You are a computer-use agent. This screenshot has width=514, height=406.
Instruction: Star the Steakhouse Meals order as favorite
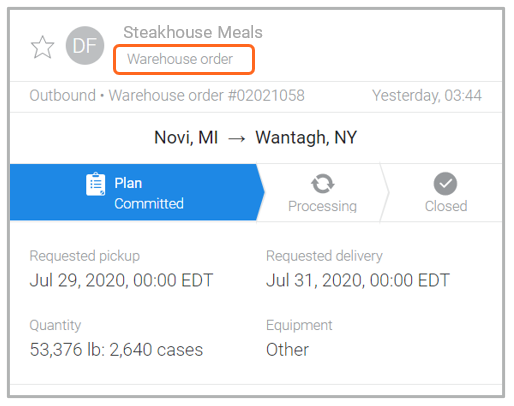pyautogui.click(x=42, y=47)
